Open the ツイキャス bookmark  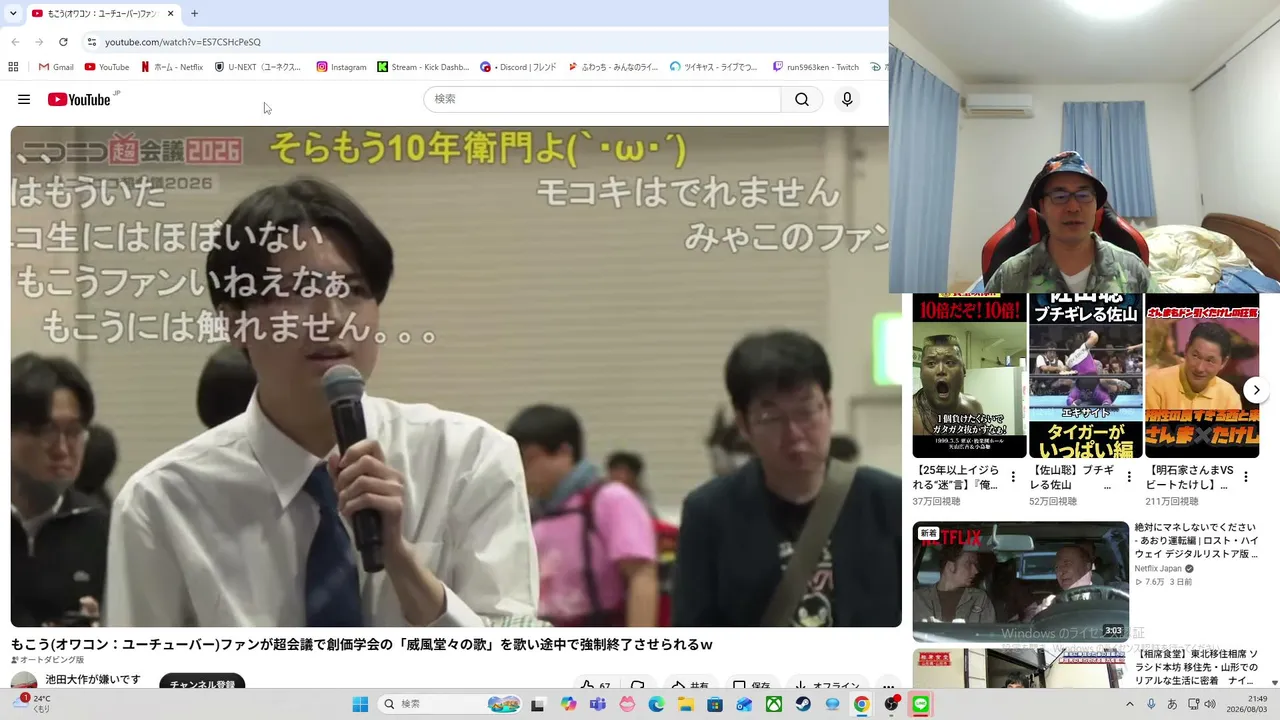[714, 67]
